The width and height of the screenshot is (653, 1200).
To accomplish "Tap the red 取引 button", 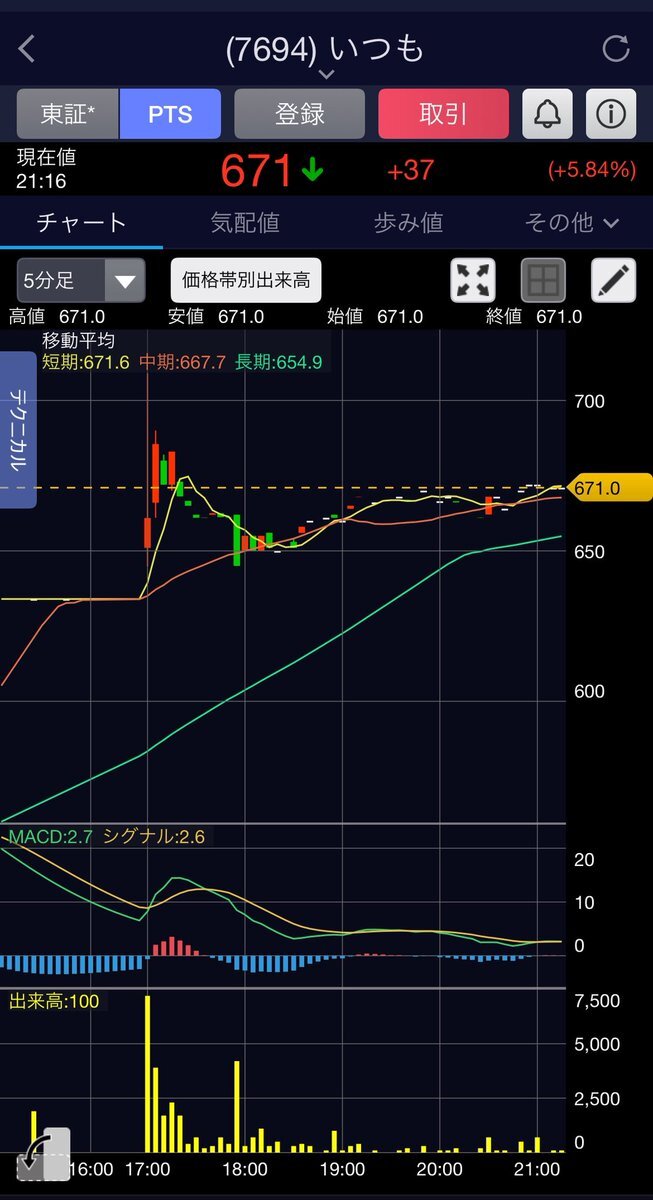I will pyautogui.click(x=443, y=113).
